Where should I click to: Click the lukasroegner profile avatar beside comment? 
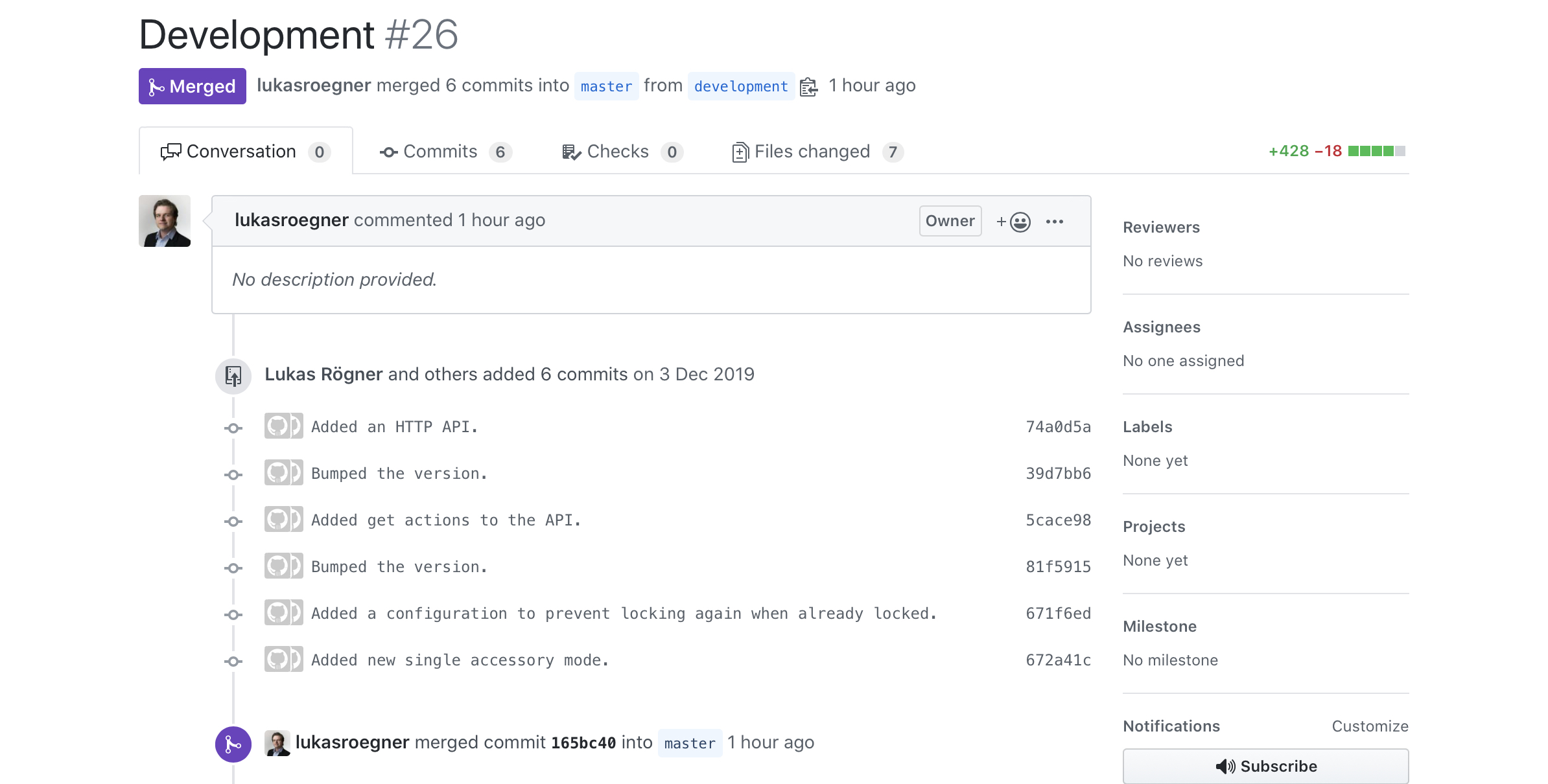[x=165, y=221]
